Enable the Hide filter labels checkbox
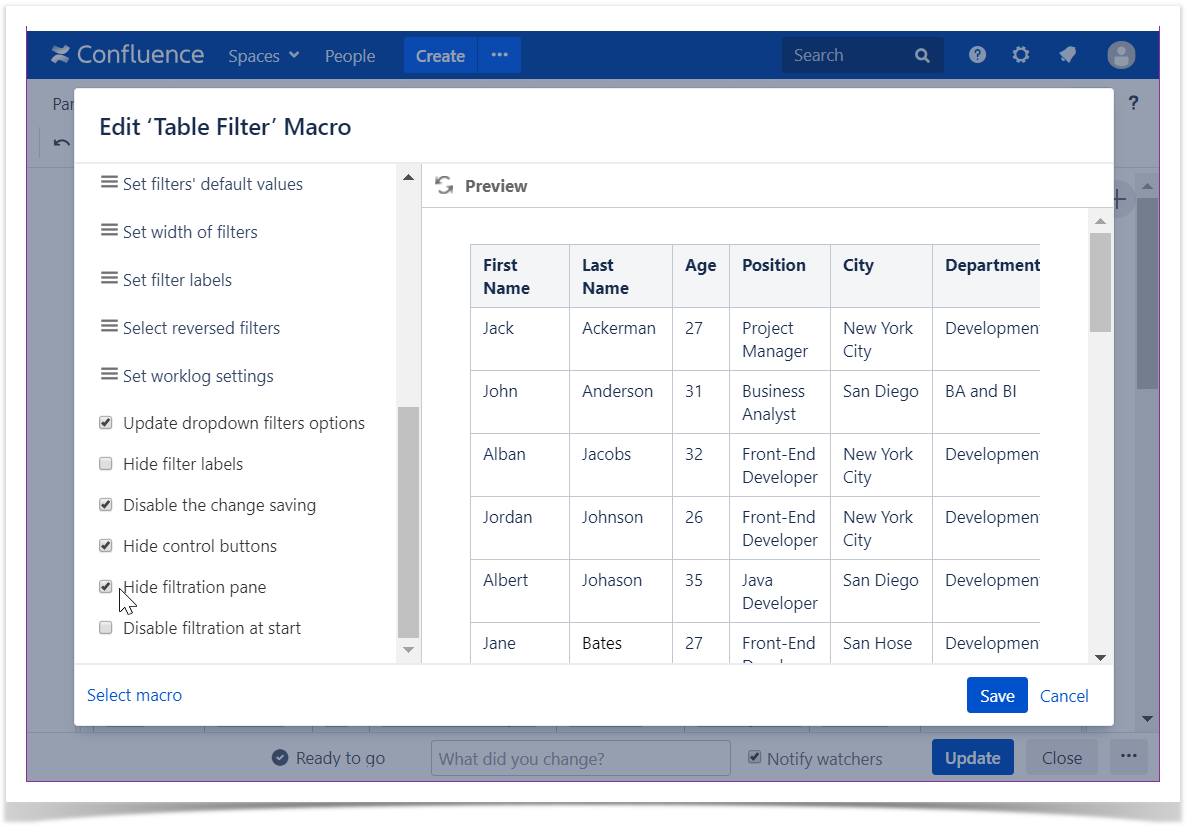This screenshot has width=1194, height=831. 106,464
